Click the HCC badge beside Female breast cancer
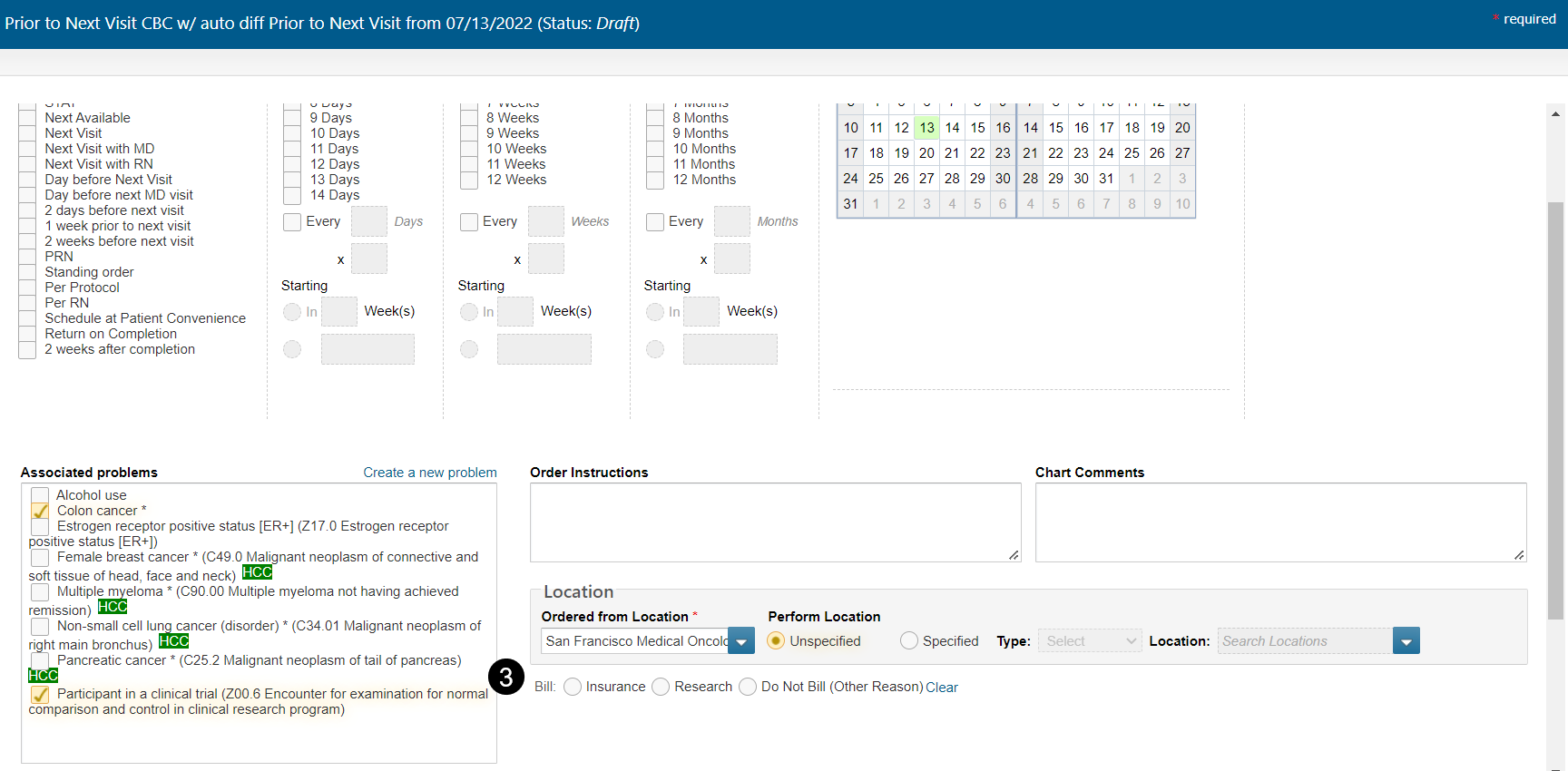Viewport: 1568px width, 771px height. point(257,572)
